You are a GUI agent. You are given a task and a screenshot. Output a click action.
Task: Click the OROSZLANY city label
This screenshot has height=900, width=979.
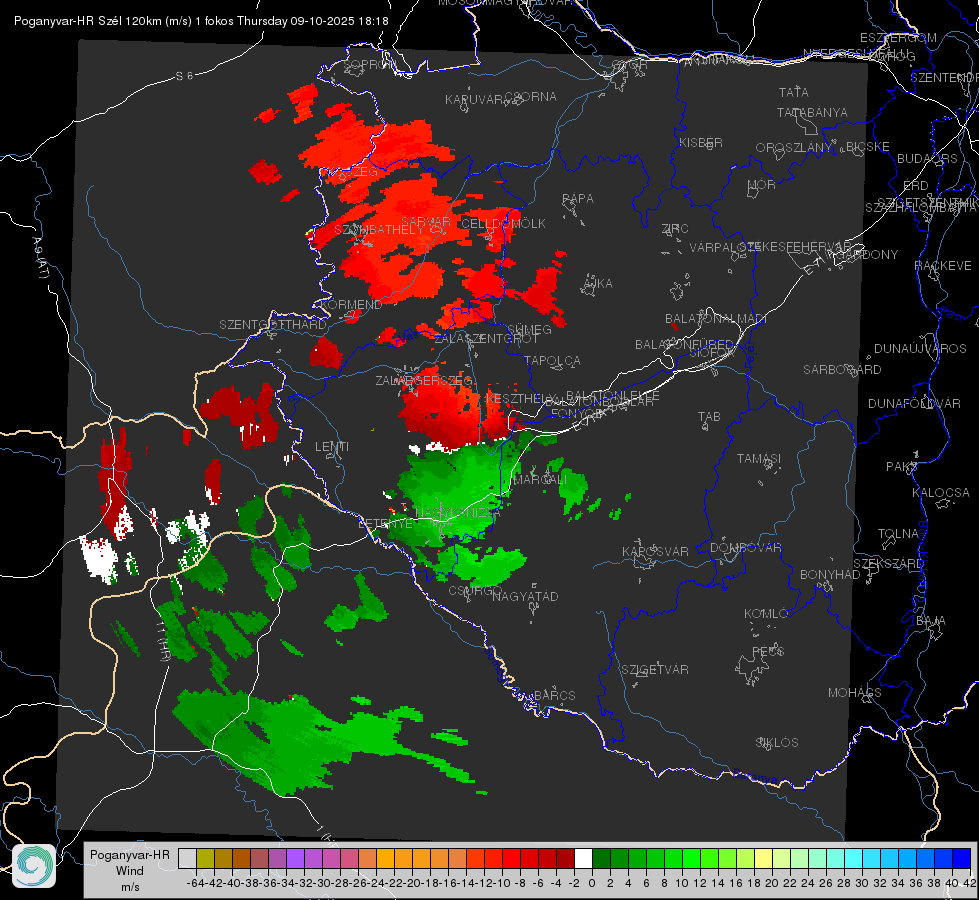point(794,147)
